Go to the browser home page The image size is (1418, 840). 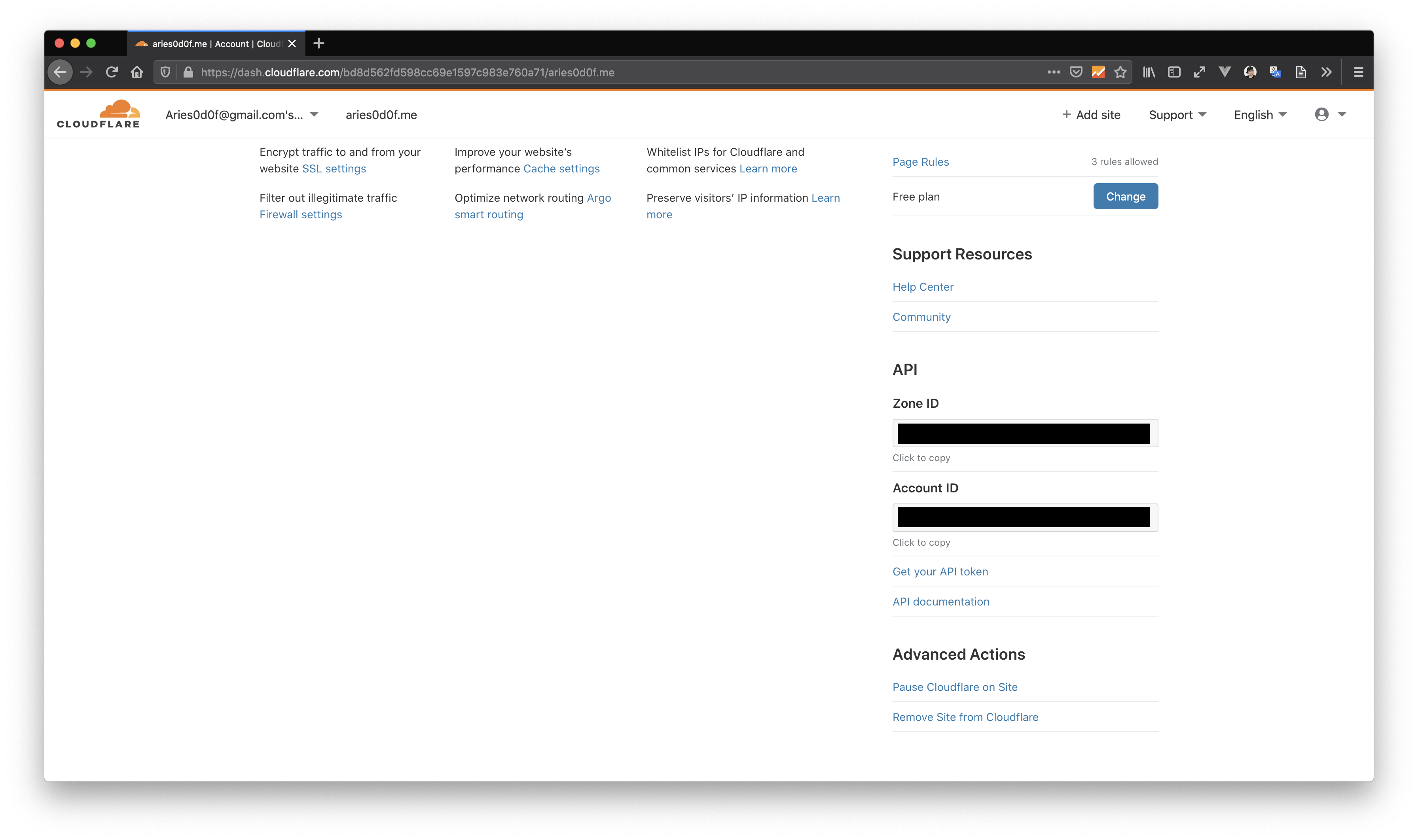pos(137,72)
